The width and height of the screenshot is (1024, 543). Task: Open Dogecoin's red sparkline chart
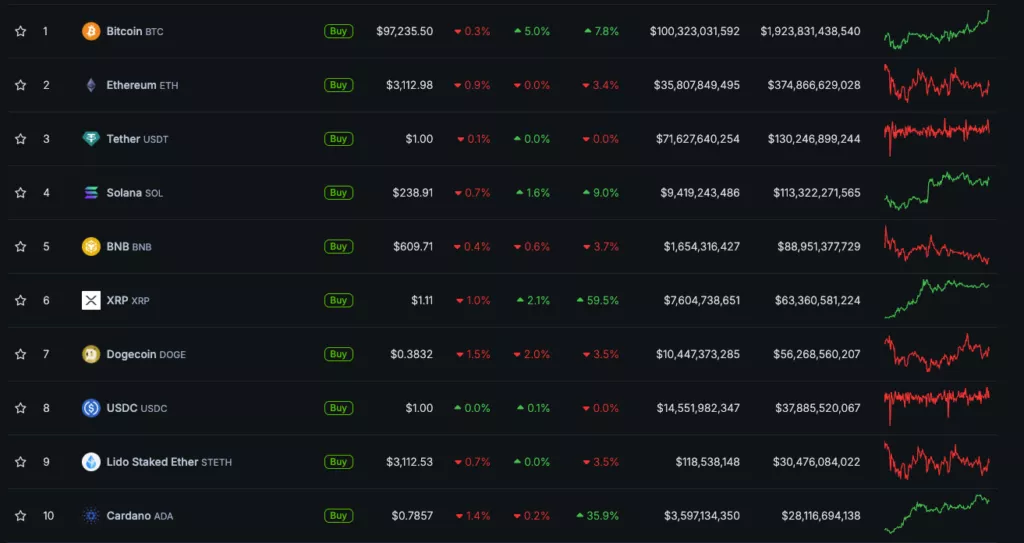pyautogui.click(x=936, y=353)
